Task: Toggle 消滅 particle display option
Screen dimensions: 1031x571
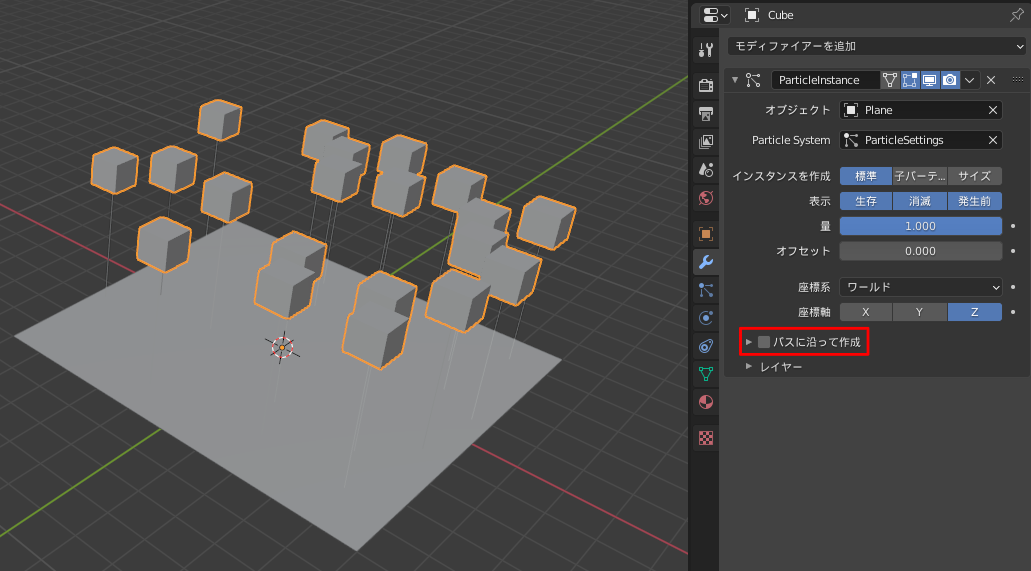Action: [x=920, y=201]
